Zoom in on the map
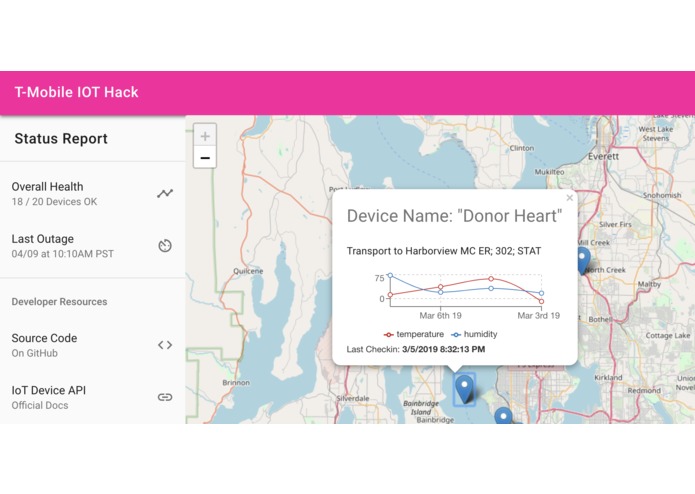 204,136
